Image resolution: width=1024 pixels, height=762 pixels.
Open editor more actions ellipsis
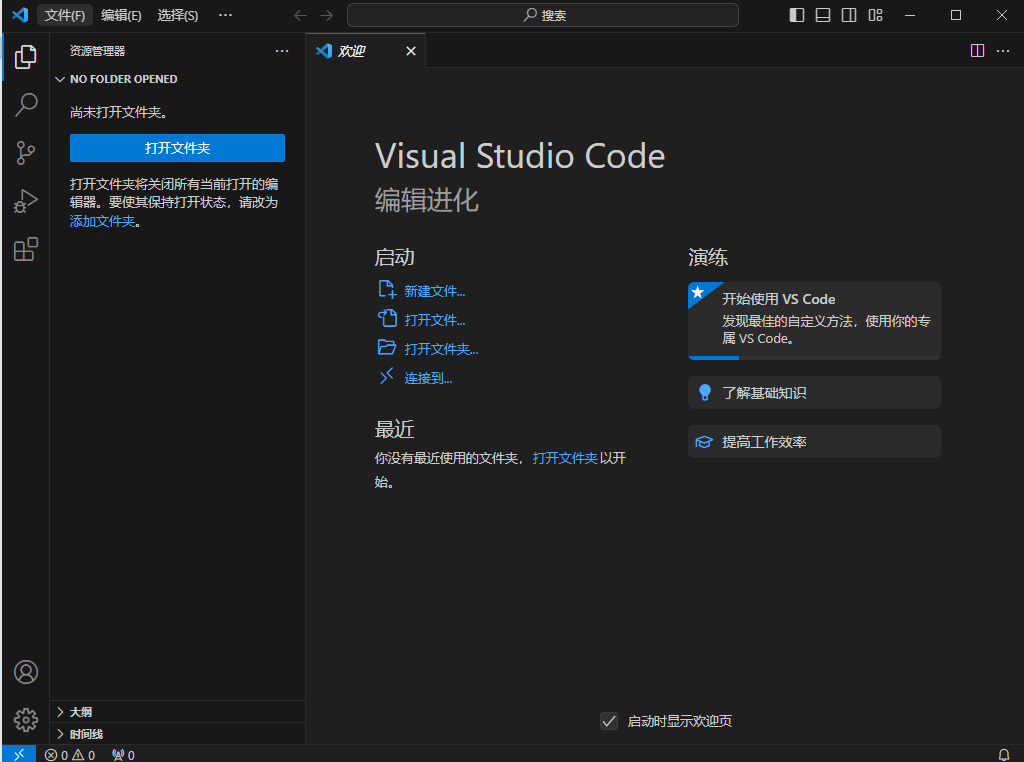coord(1003,51)
